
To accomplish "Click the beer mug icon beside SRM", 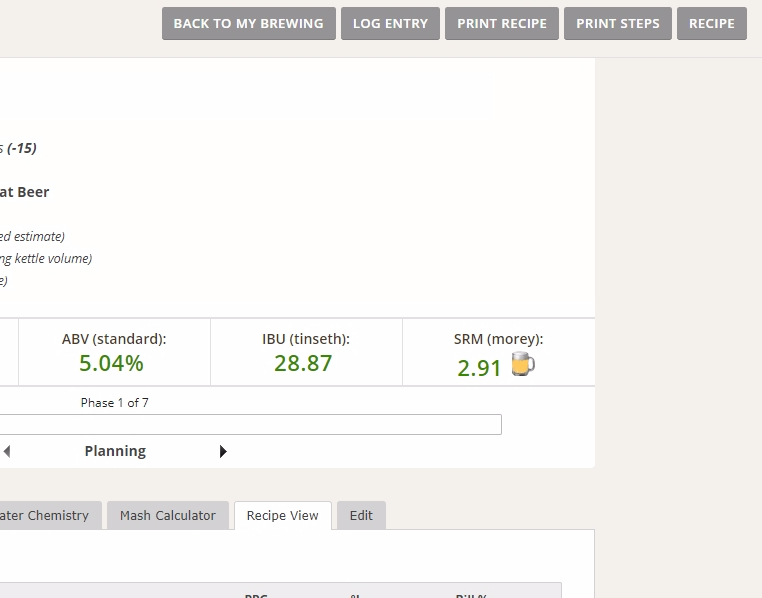I will [x=522, y=364].
